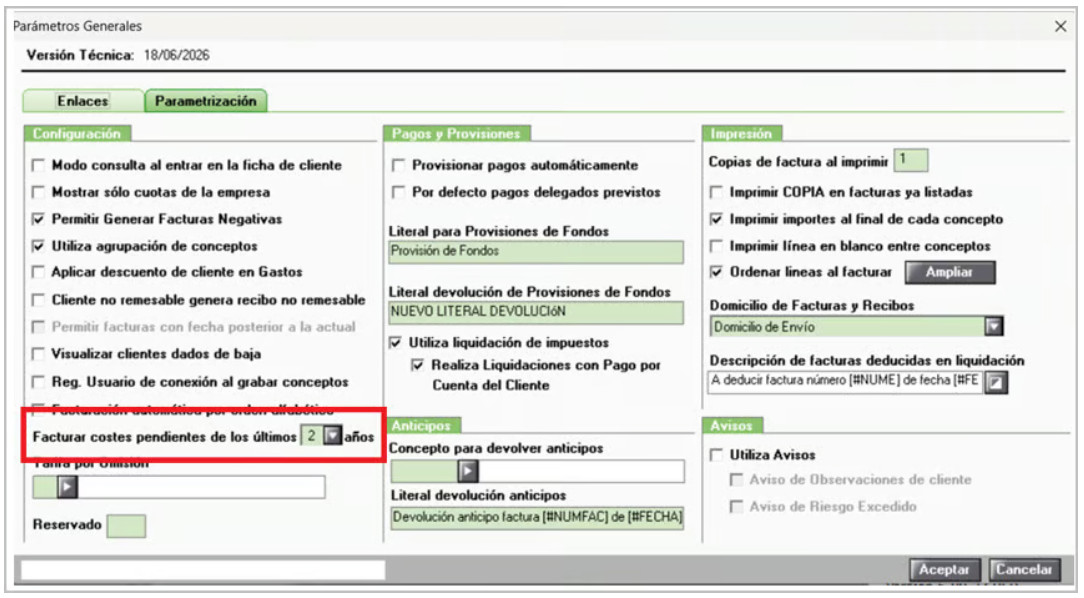Click the Aceptar button

pyautogui.click(x=944, y=570)
